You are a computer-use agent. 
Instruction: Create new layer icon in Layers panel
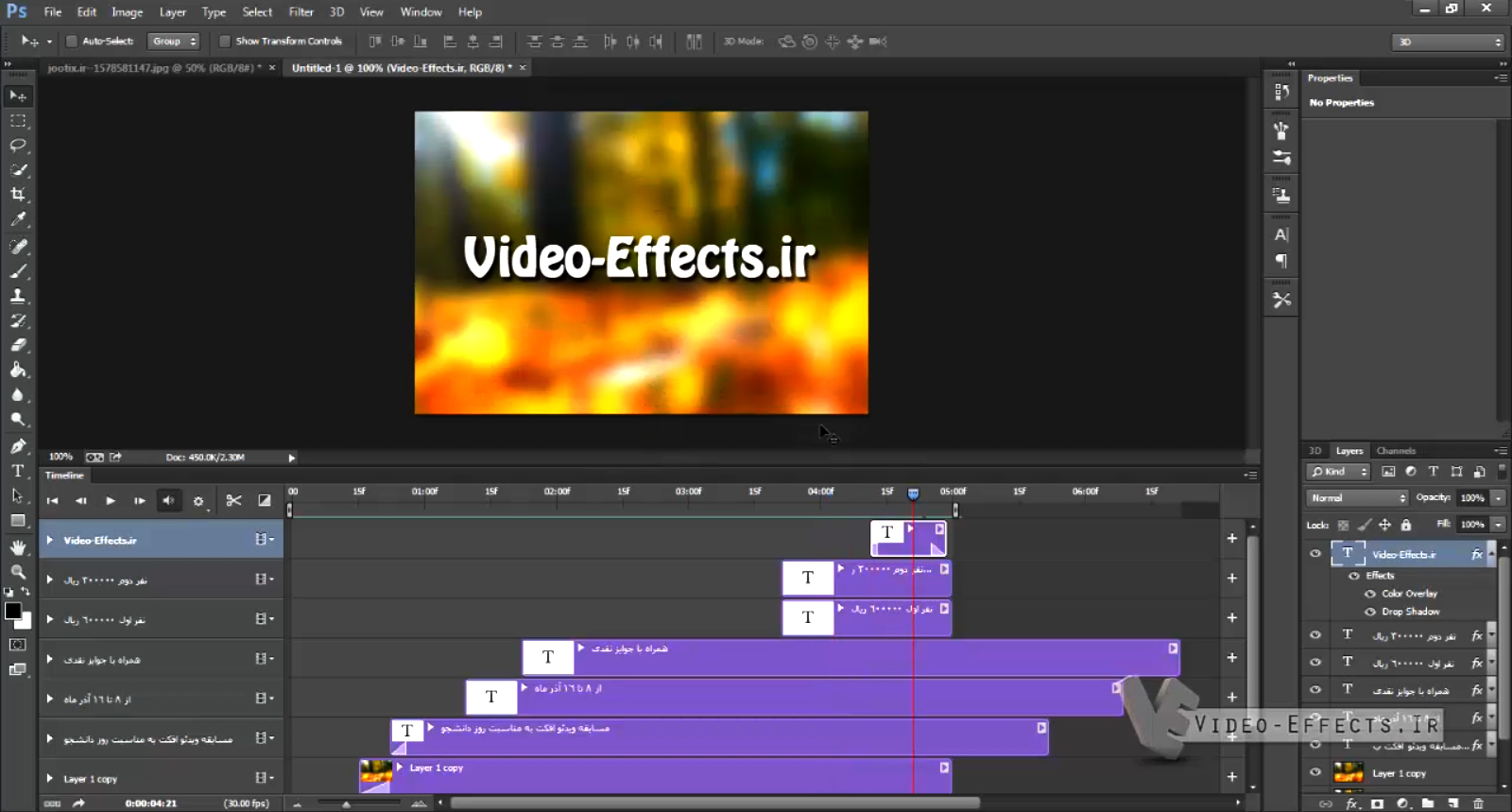(x=1453, y=803)
